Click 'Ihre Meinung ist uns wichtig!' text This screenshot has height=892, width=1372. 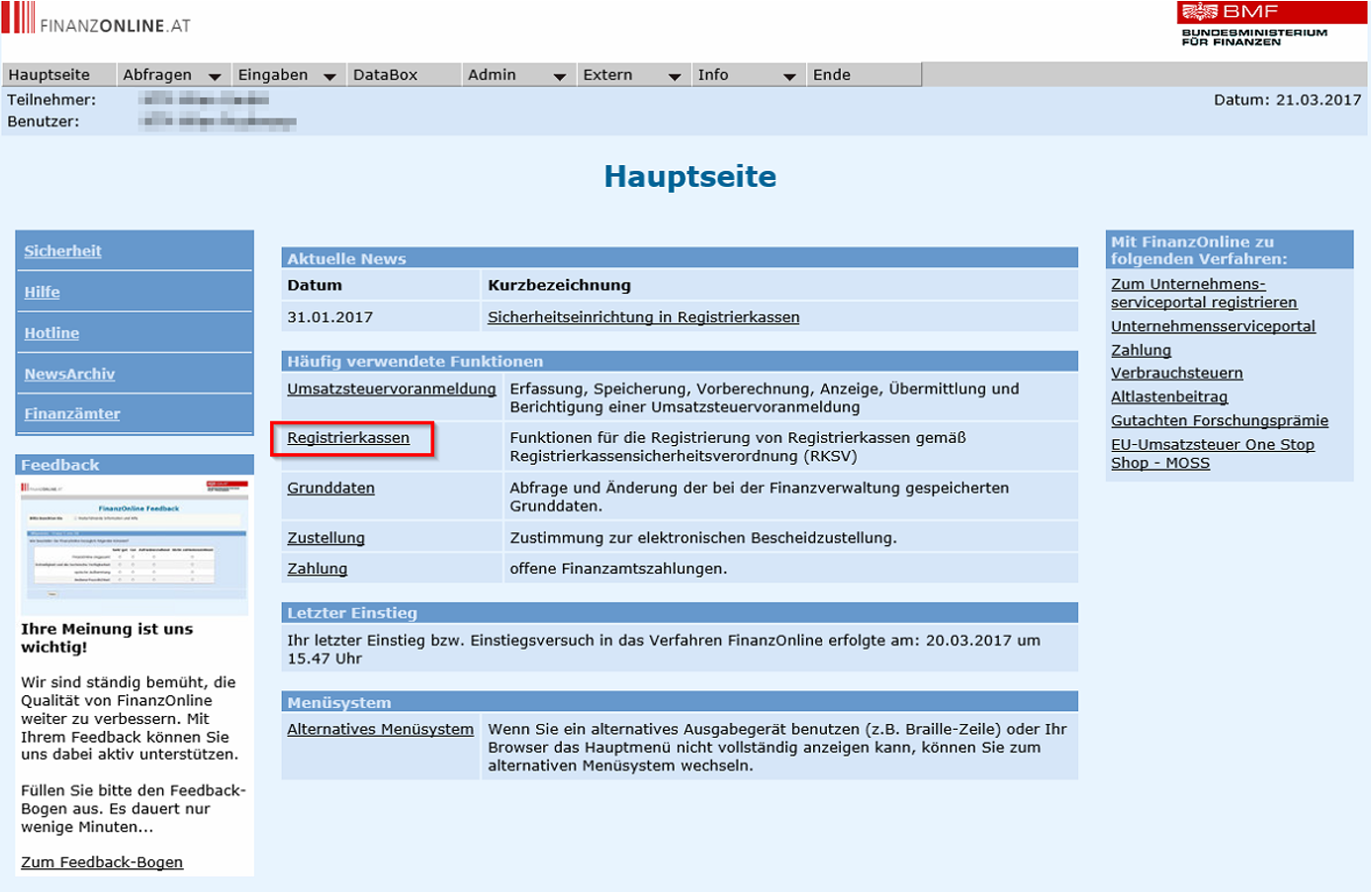[x=107, y=638]
